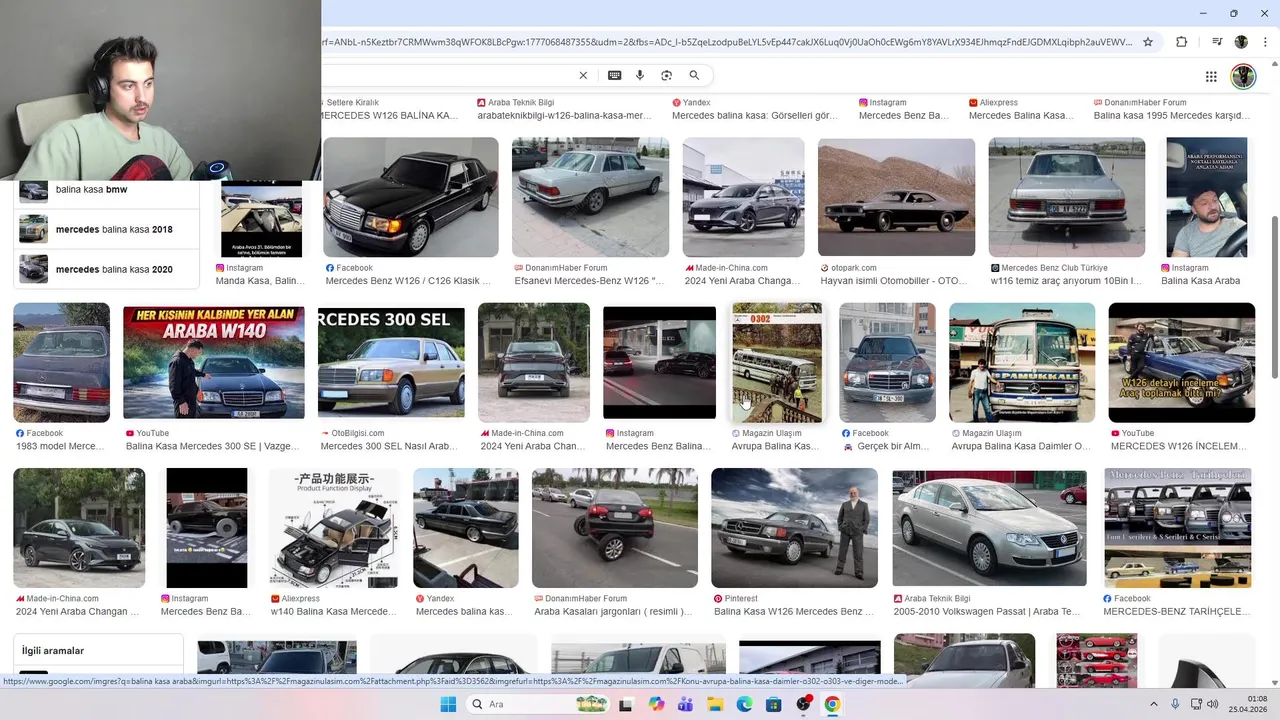The image size is (1280, 720).
Task: Click the browser address bar URL
Action: tap(727, 42)
